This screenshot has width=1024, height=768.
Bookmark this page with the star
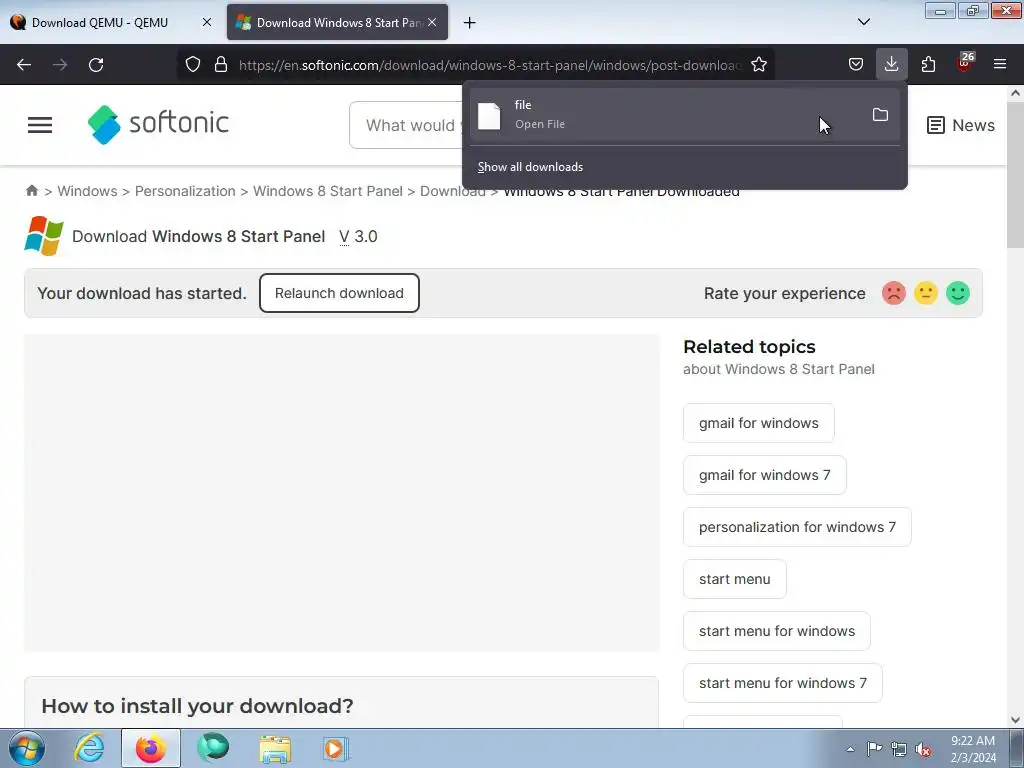click(759, 65)
